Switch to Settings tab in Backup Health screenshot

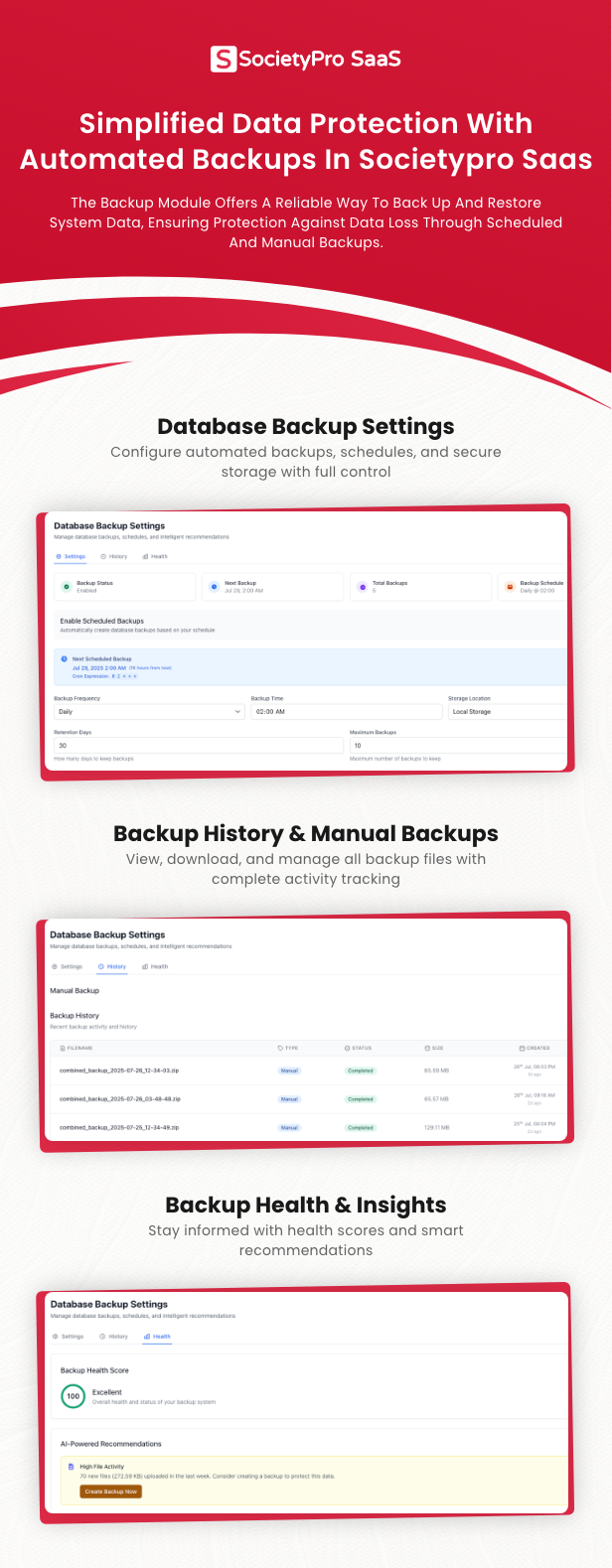click(69, 1337)
